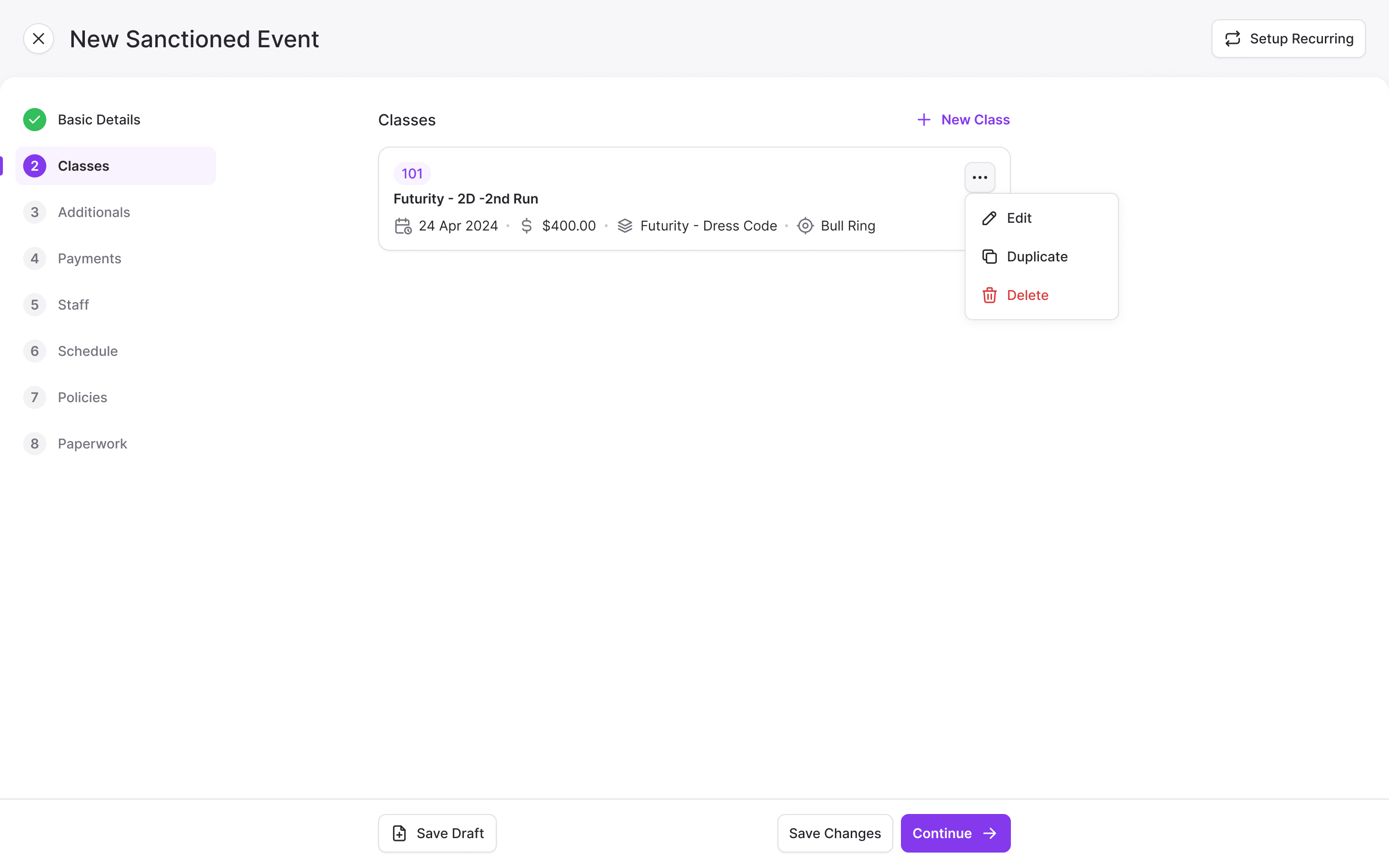This screenshot has height=868, width=1389.
Task: Click the Save Draft button
Action: pos(437,833)
